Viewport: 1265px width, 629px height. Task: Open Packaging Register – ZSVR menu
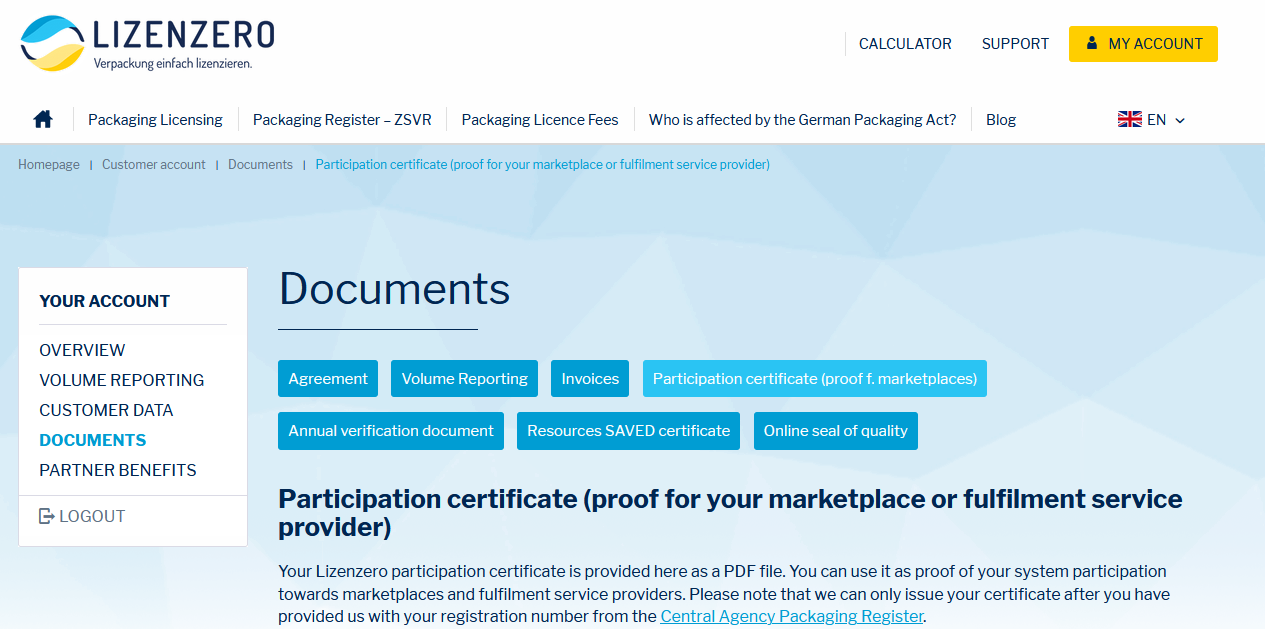[342, 120]
